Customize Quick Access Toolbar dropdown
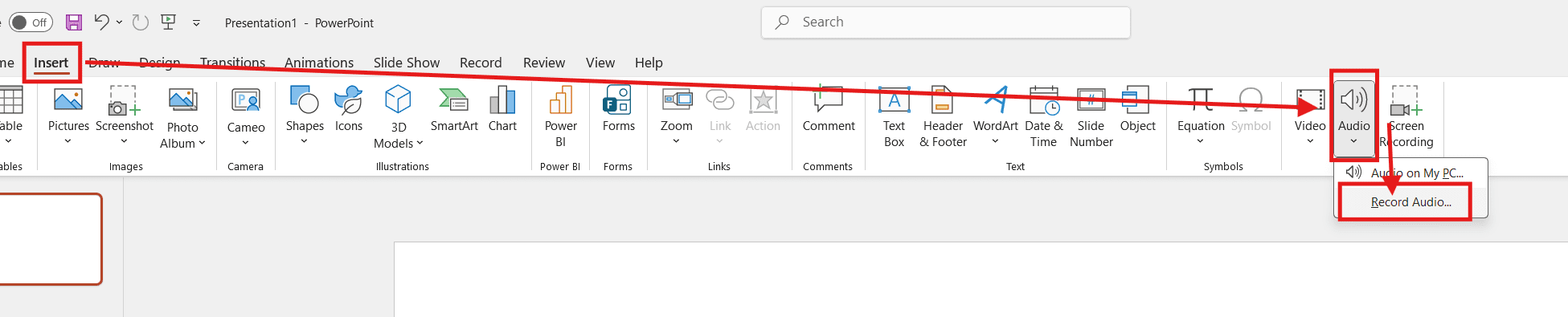 pos(196,23)
